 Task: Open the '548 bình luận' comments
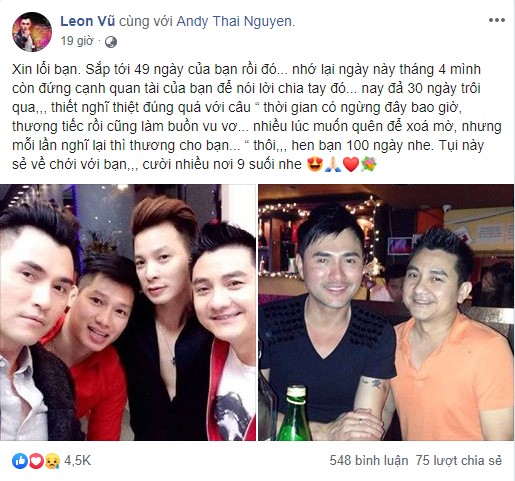coord(369,461)
